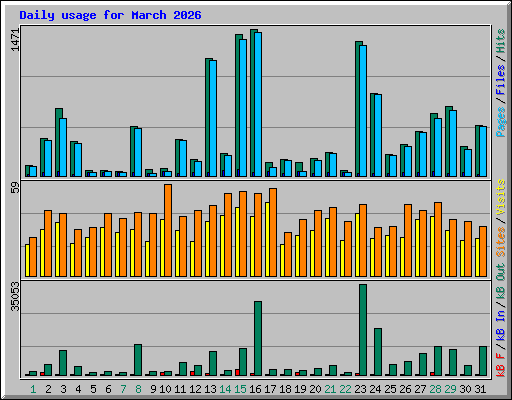This screenshot has height=400, width=512.
Task: Click the 'Pages' legend label
Action: [x=500, y=122]
